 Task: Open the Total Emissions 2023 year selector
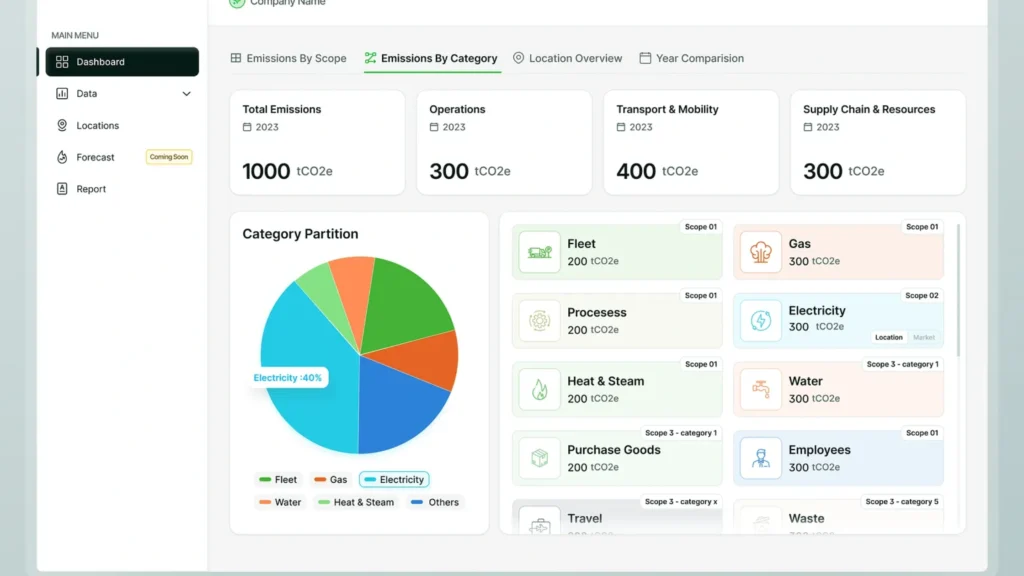[x=261, y=127]
